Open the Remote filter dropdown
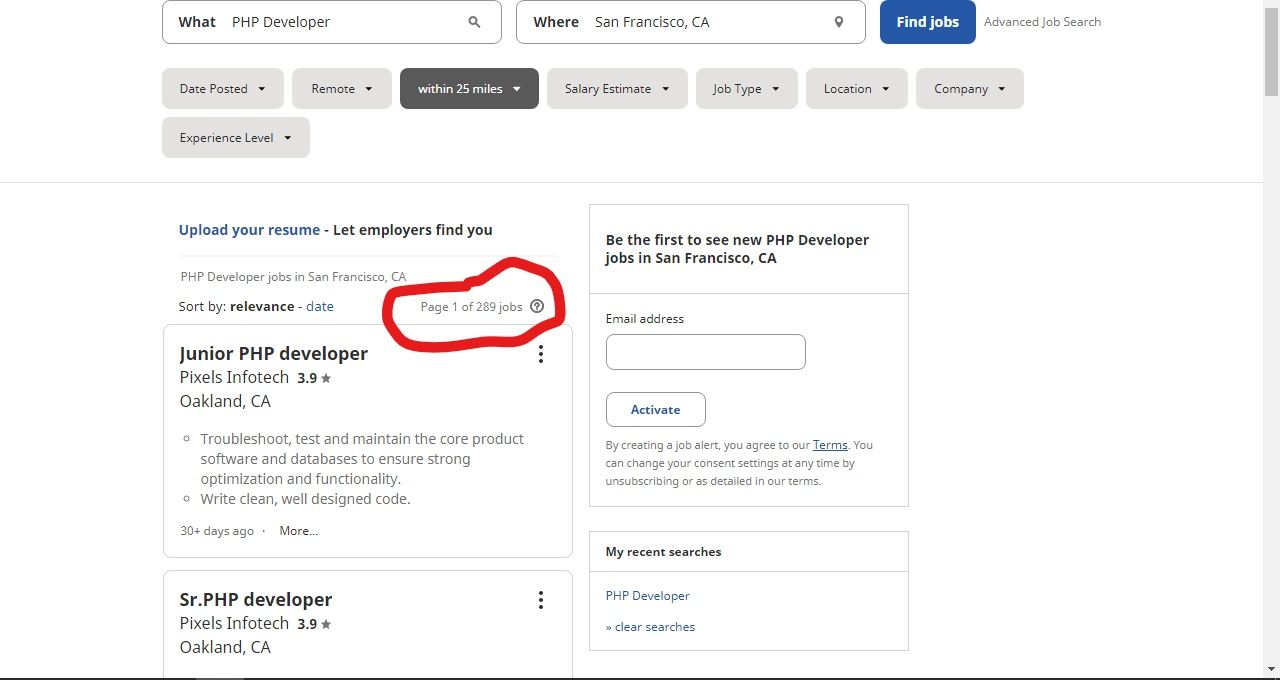Viewport: 1280px width, 680px height. point(341,89)
